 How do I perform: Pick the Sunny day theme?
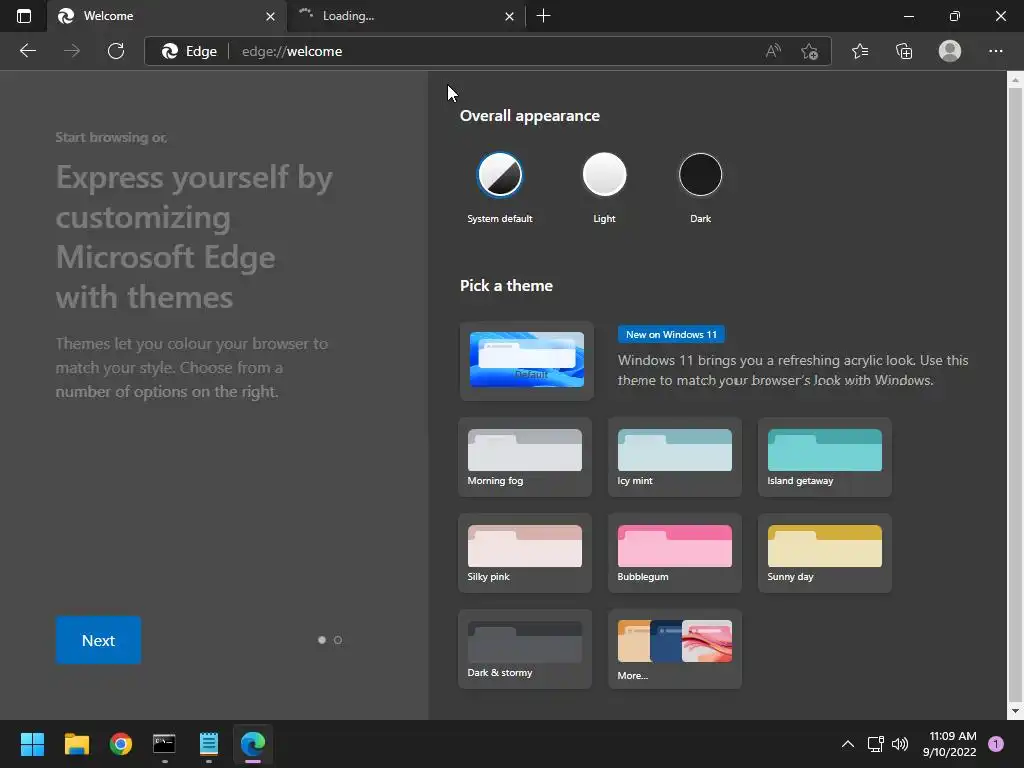(x=825, y=553)
